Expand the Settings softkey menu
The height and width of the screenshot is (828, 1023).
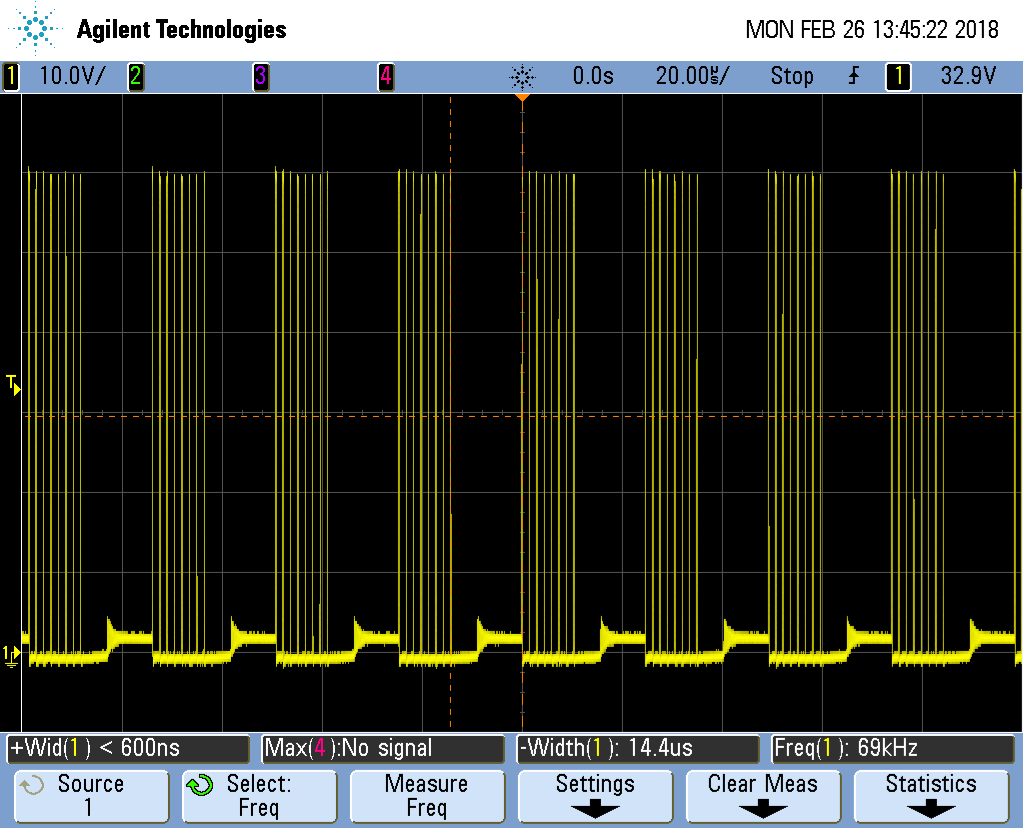click(x=595, y=796)
